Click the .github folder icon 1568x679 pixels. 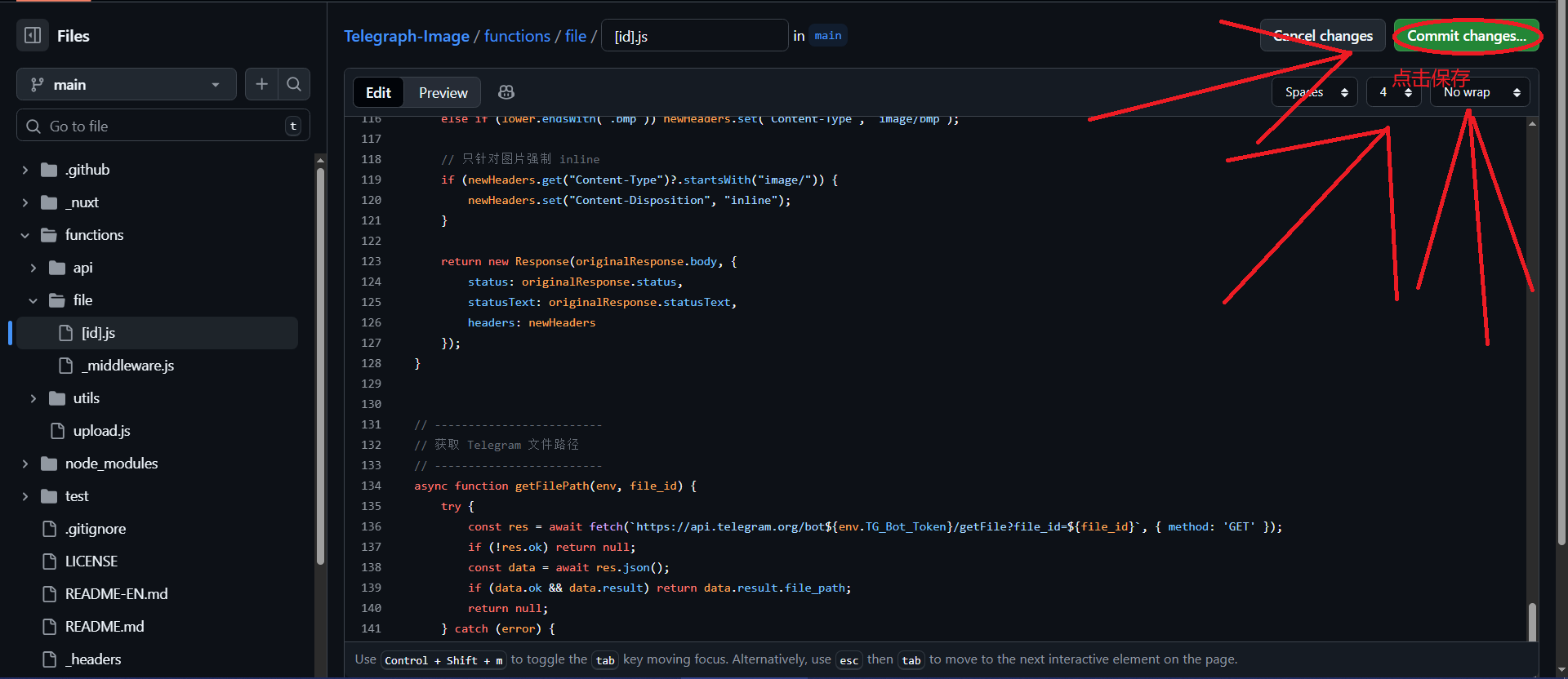click(x=49, y=170)
